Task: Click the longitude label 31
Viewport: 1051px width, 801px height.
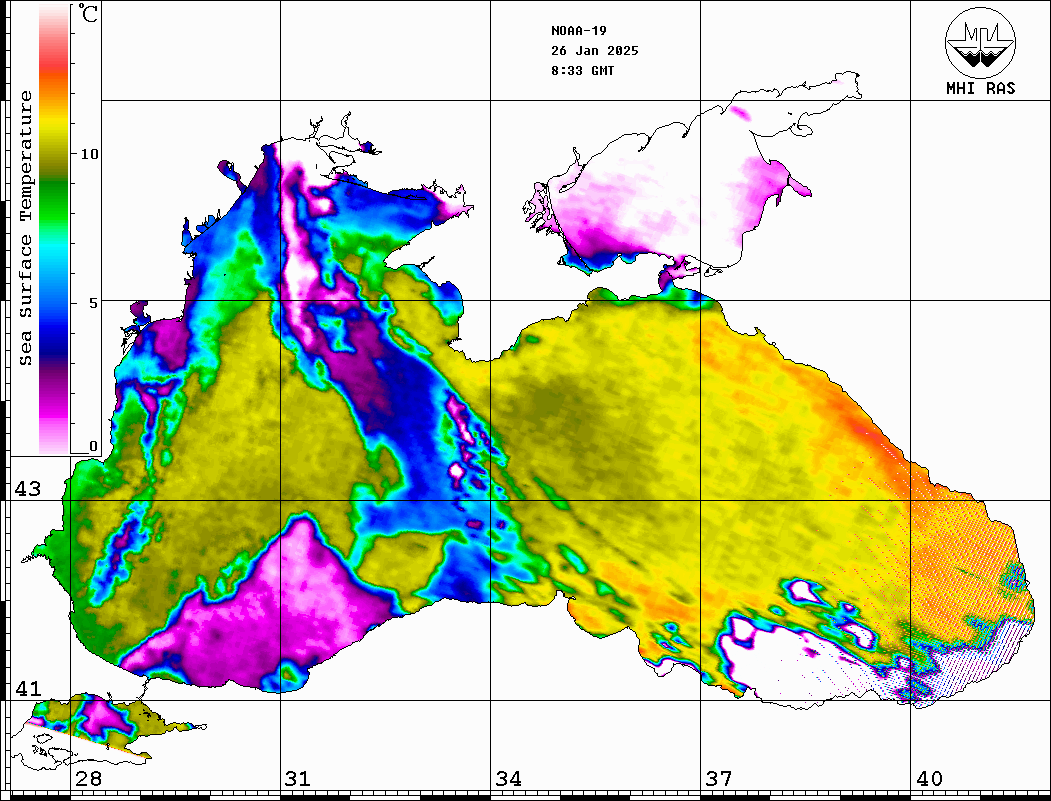Action: (x=298, y=779)
